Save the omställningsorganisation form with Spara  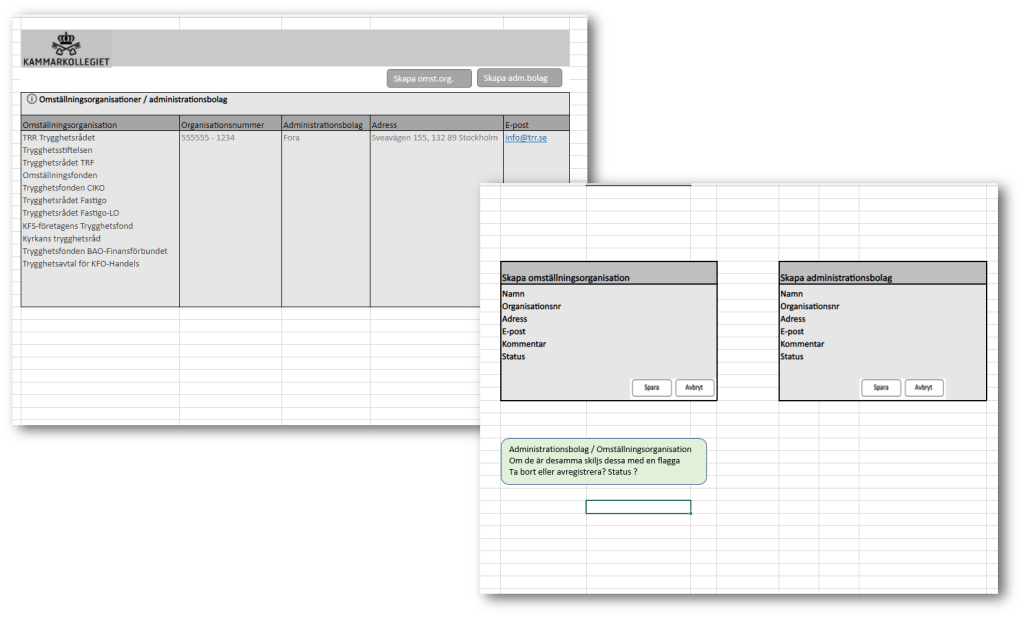(x=651, y=388)
